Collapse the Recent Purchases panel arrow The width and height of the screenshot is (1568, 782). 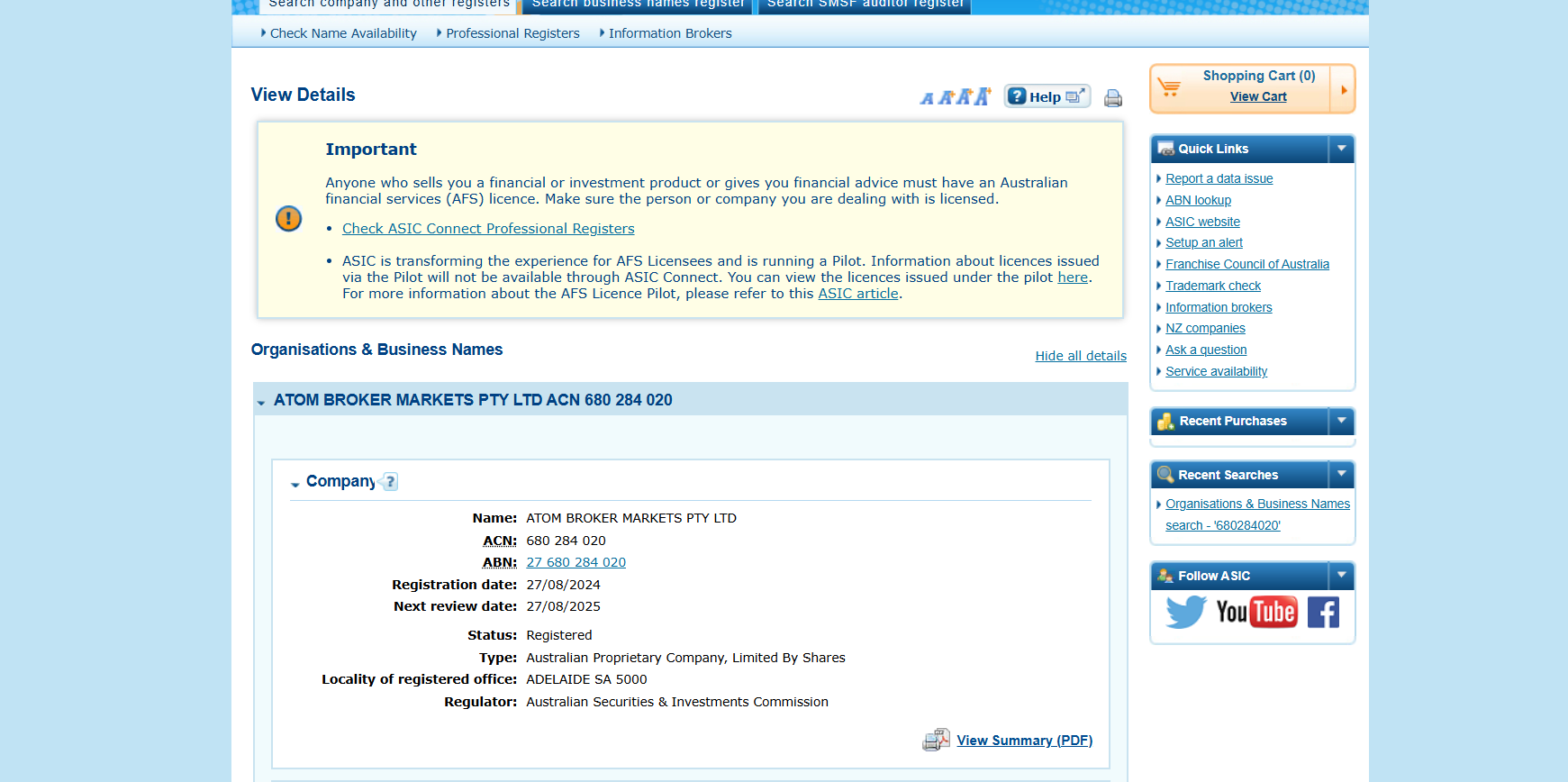tap(1341, 421)
